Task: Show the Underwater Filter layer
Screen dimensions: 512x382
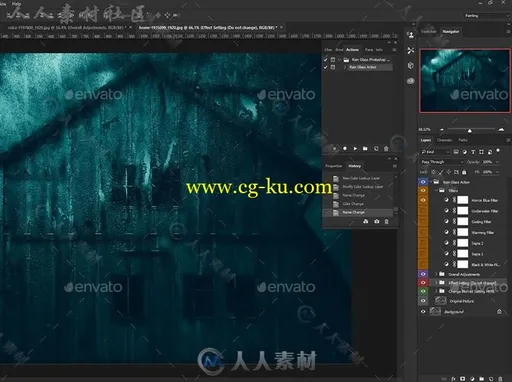Action: 423,211
